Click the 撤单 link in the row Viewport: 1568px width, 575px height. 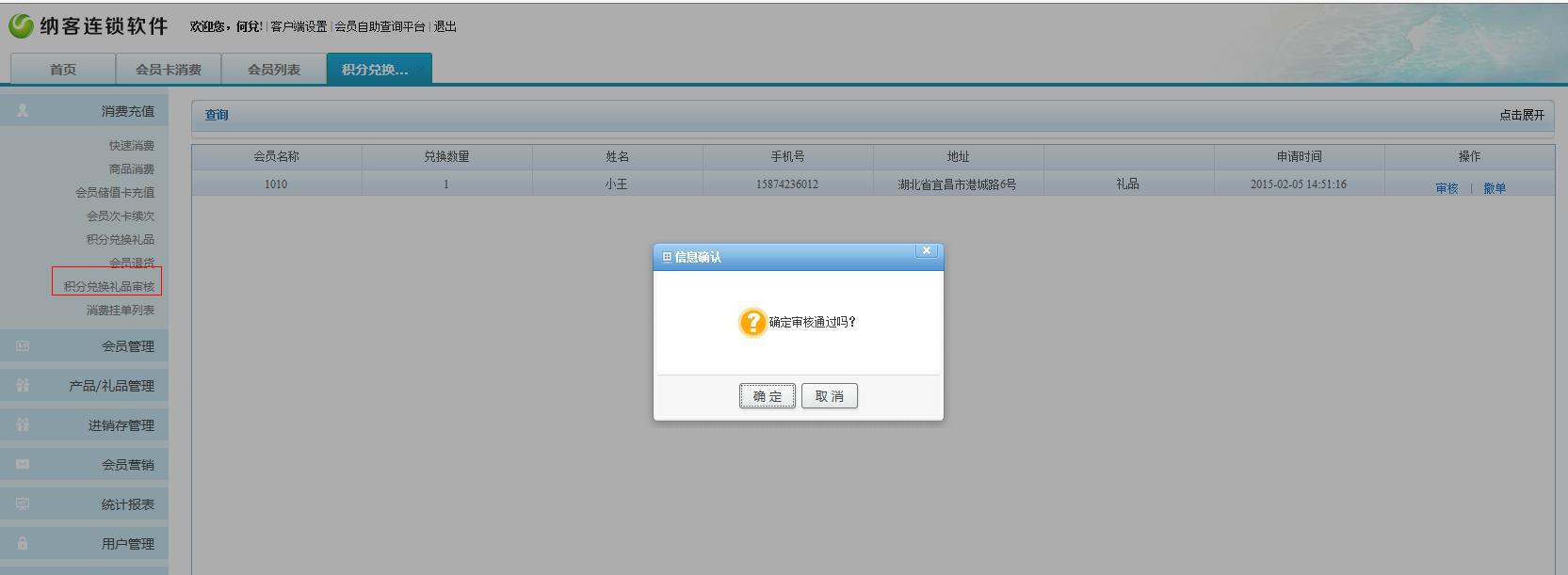pyautogui.click(x=1495, y=188)
